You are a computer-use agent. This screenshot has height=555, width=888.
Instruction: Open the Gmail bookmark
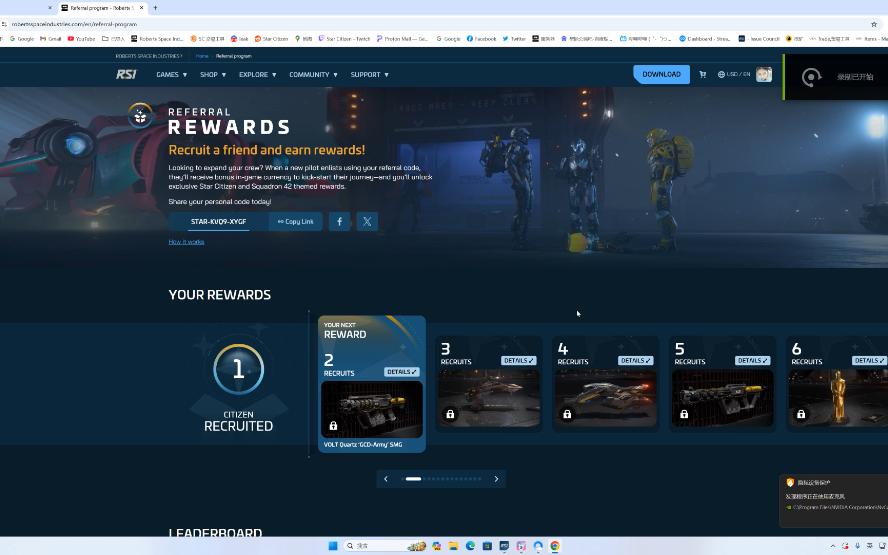tap(50, 39)
